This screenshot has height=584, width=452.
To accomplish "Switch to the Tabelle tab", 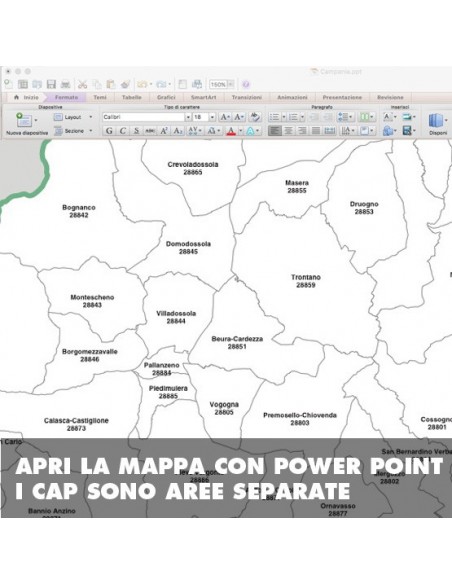I will pos(131,97).
